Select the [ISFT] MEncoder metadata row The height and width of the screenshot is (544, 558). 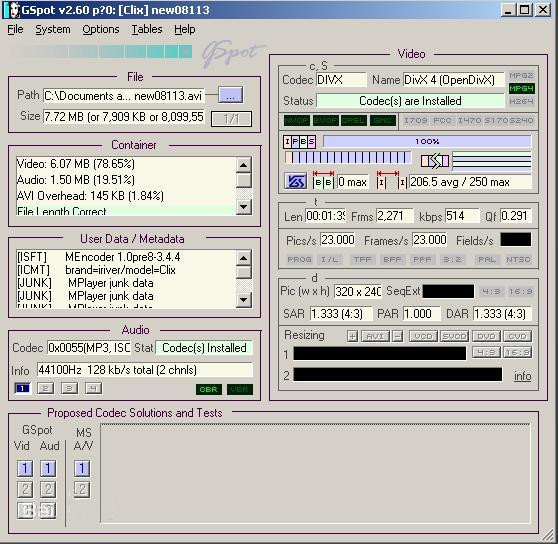pos(126,257)
